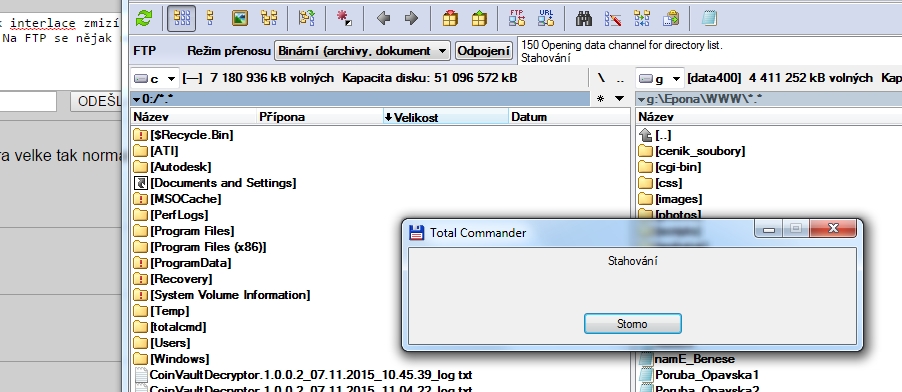Viewport: 902px width, 392px height.
Task: Go forward with the right arrow icon
Action: pyautogui.click(x=411, y=19)
